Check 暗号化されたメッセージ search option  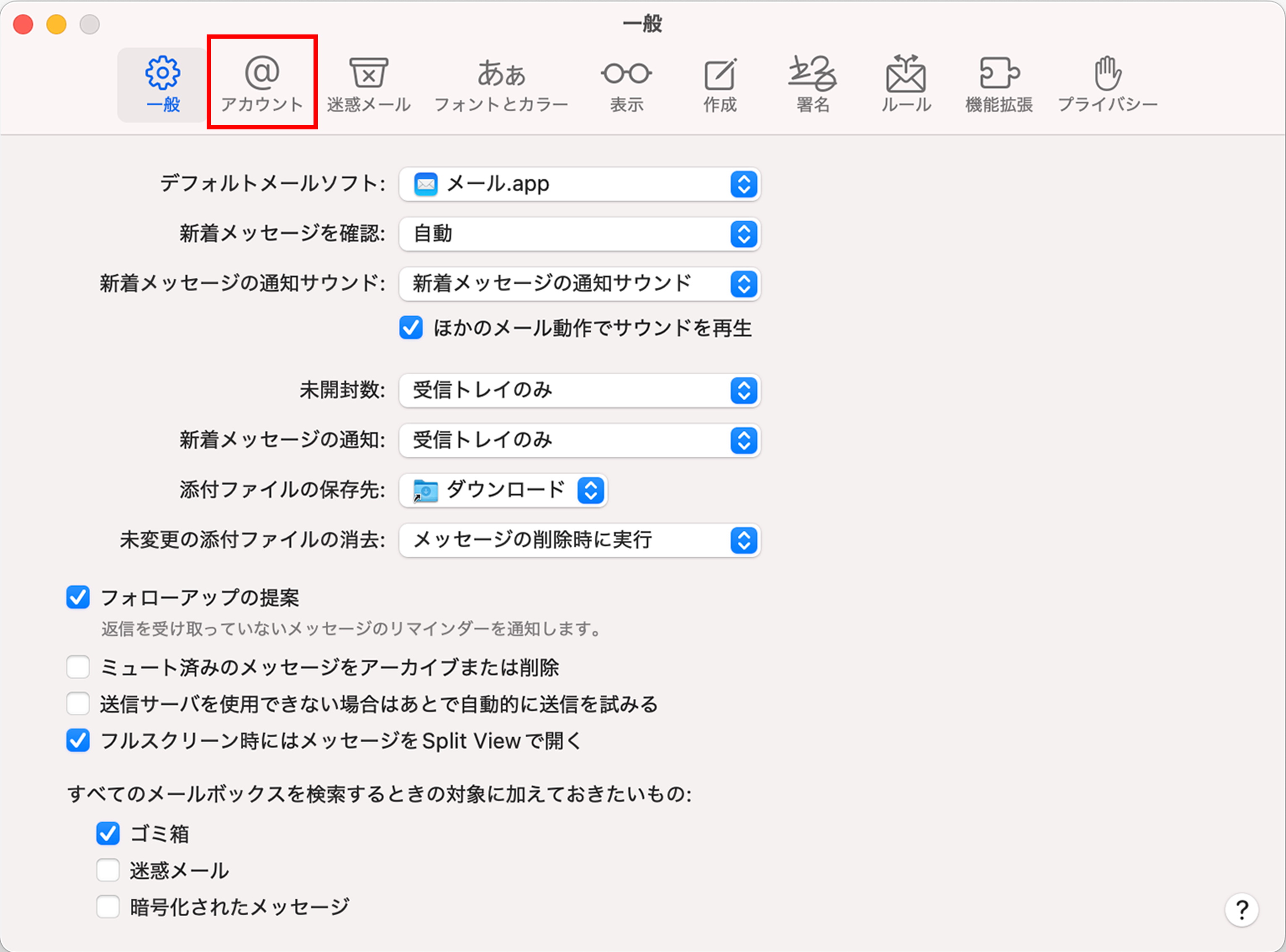[x=108, y=907]
